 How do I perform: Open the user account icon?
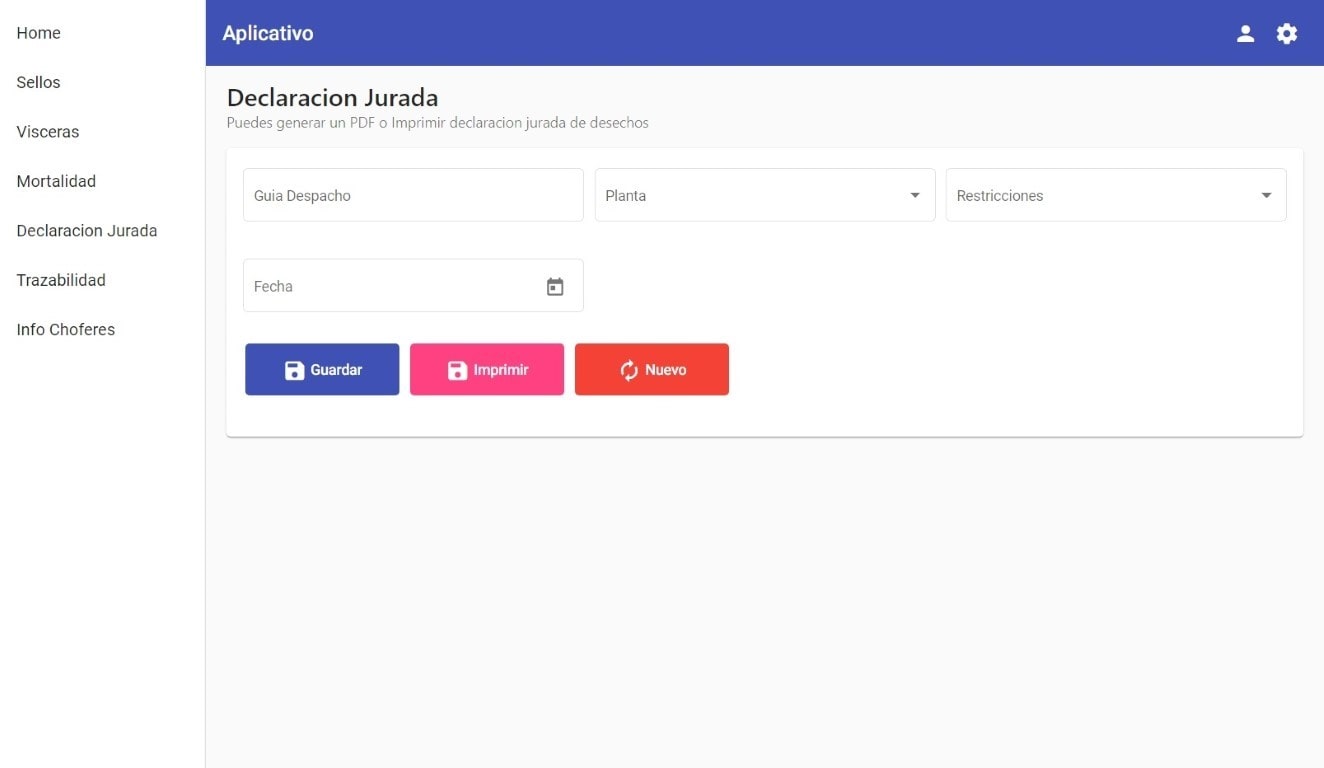(x=1245, y=33)
